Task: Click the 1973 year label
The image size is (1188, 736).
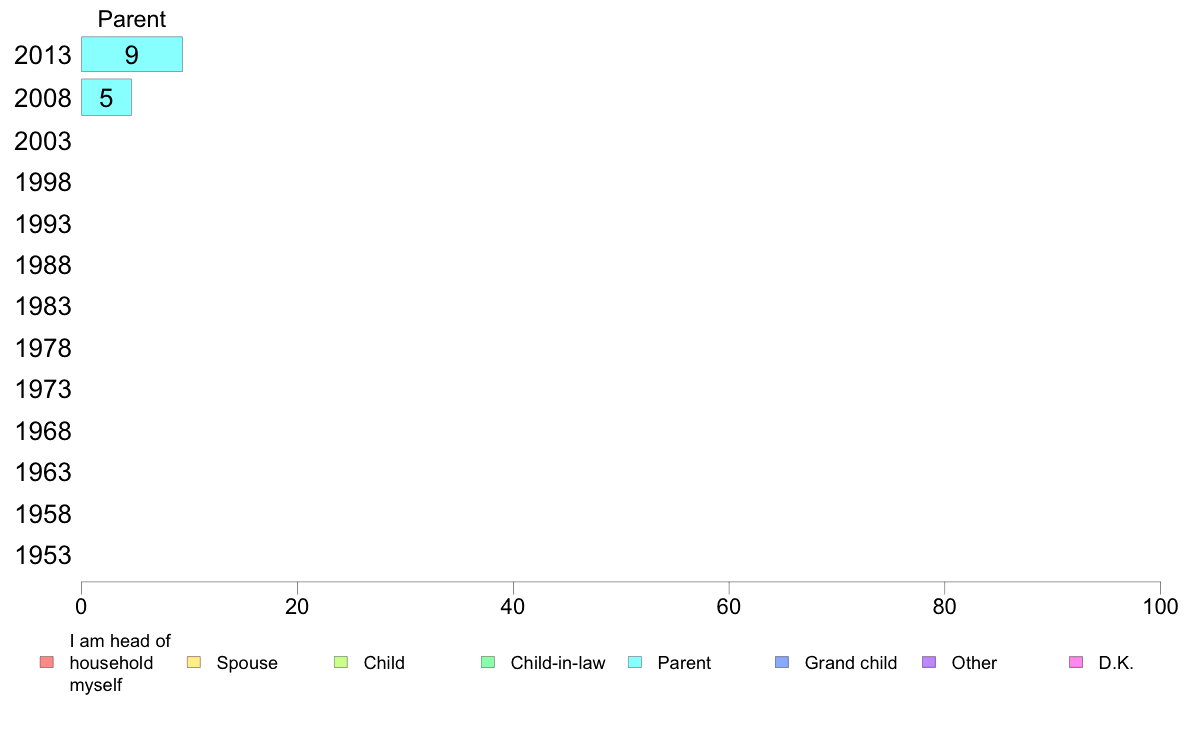Action: click(x=42, y=389)
